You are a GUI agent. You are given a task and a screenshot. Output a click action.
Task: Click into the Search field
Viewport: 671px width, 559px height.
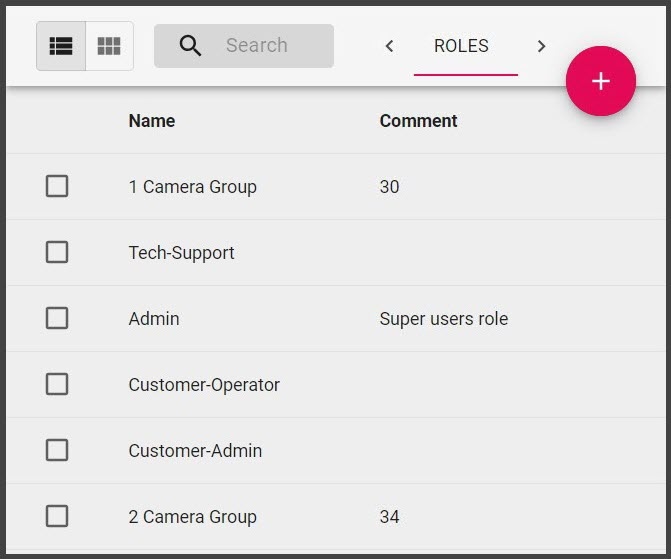point(270,46)
